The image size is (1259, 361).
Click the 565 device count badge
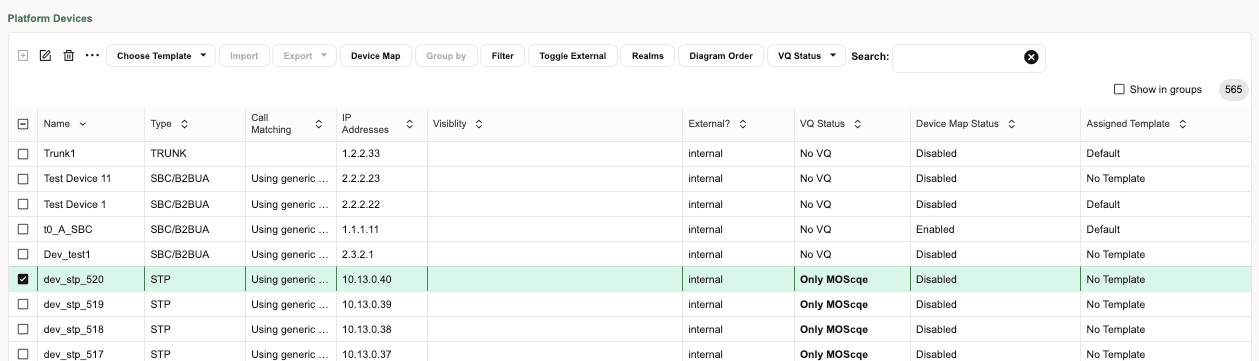[1234, 90]
